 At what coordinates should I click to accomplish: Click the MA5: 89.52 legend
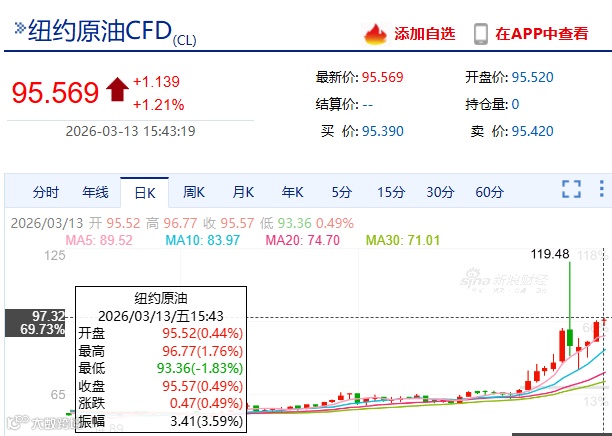point(99,240)
